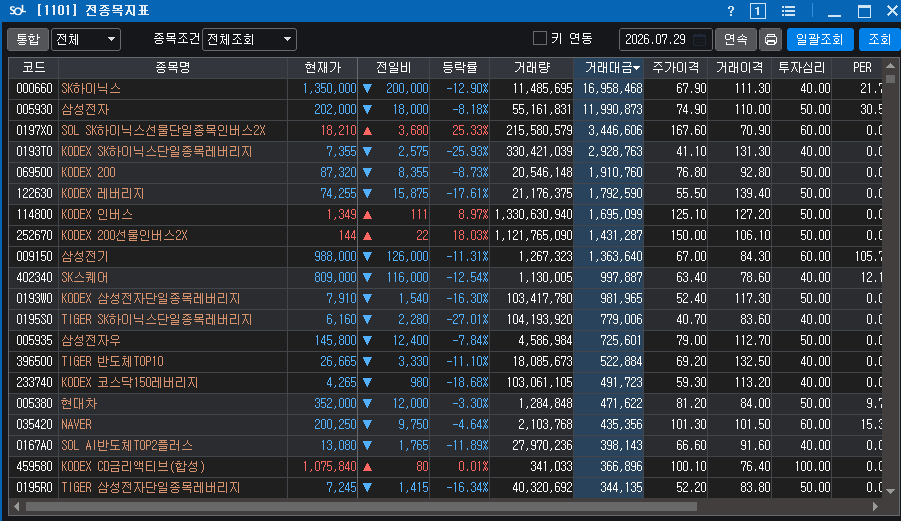Click stock code 000660
This screenshot has height=521, width=901.
pyautogui.click(x=34, y=89)
